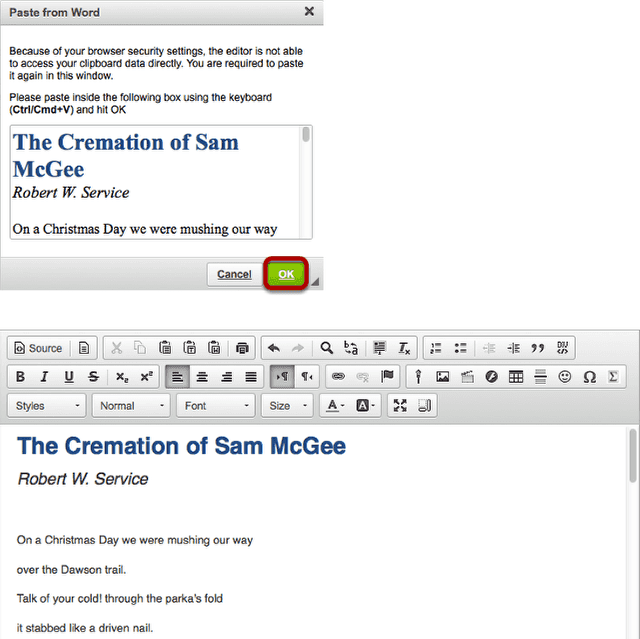Click the Select All icon
This screenshot has height=639, width=640.
[380, 348]
